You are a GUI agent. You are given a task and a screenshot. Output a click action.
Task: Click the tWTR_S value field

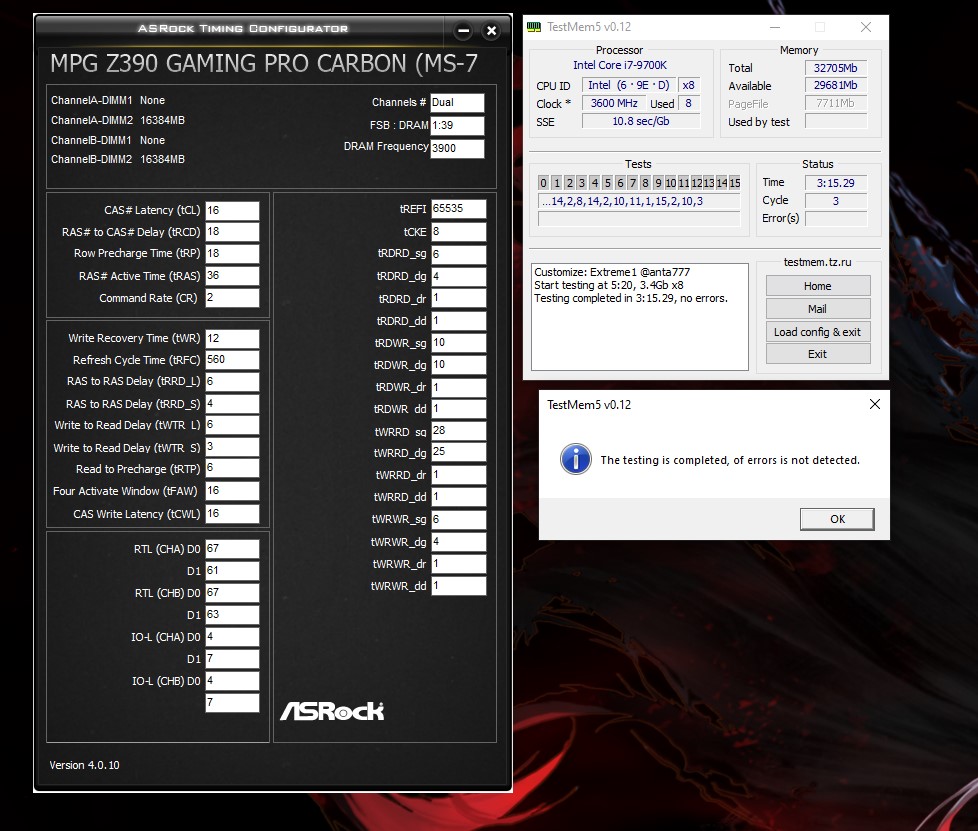coord(232,447)
